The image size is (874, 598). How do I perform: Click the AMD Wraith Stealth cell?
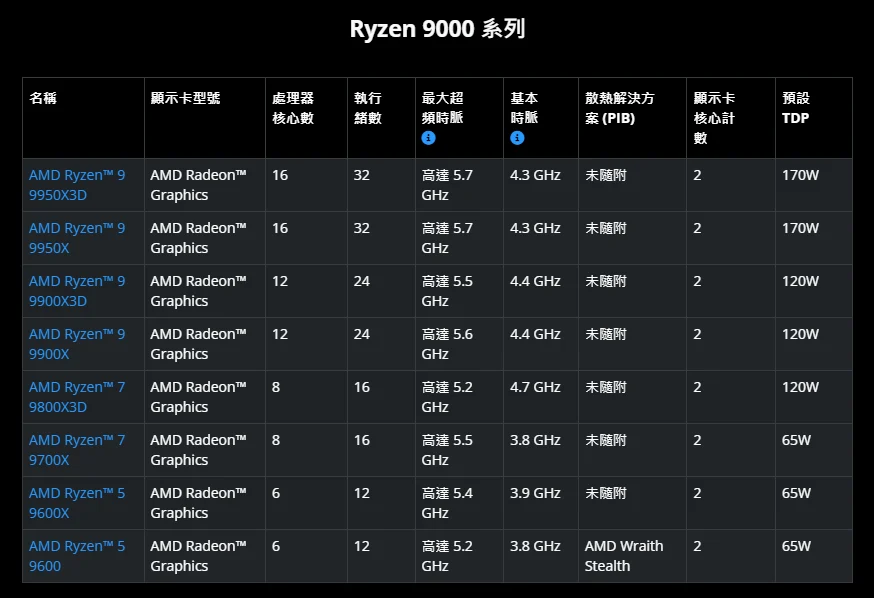[623, 556]
